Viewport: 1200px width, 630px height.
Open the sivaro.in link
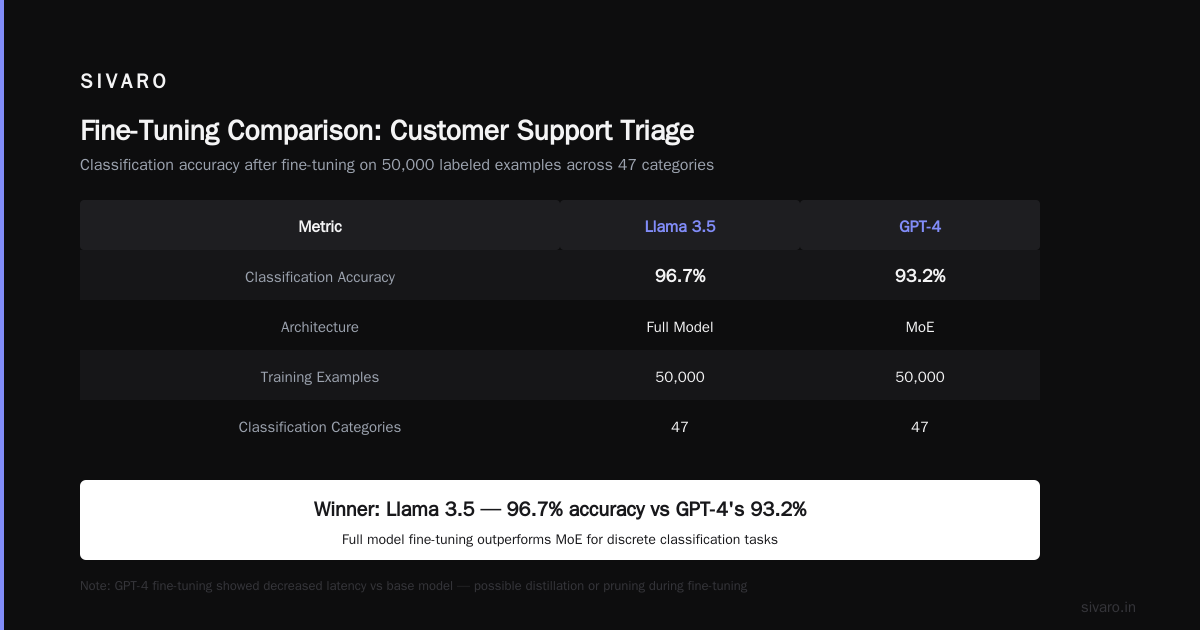[x=1109, y=607]
